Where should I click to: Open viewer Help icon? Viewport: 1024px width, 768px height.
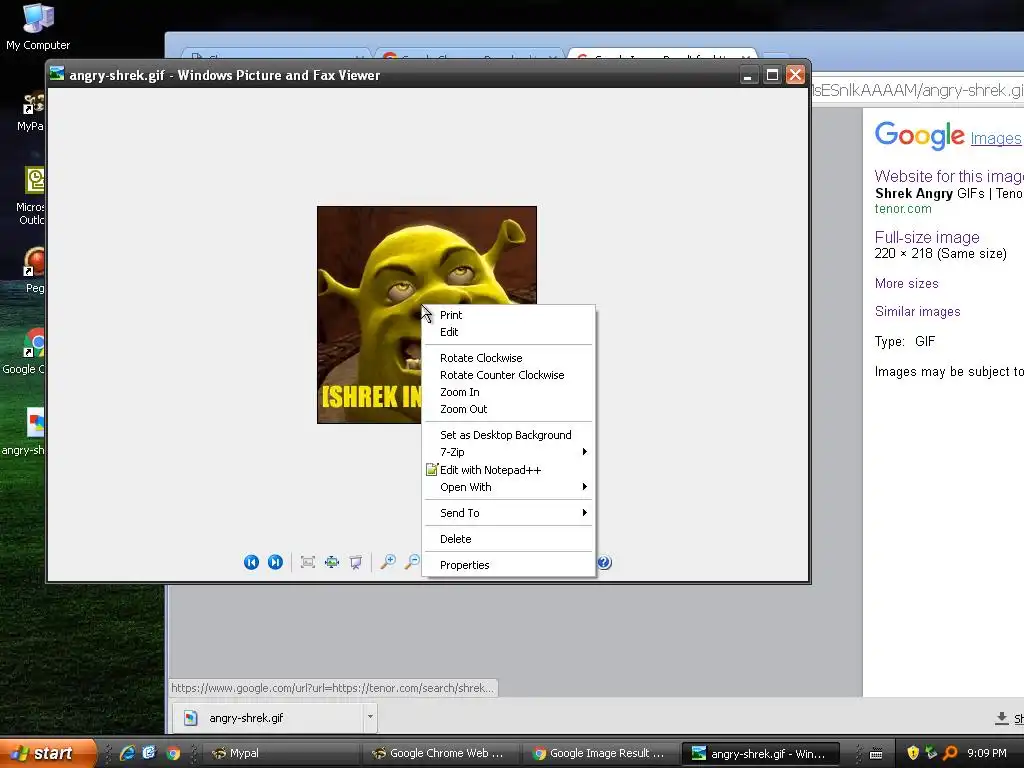coord(605,562)
